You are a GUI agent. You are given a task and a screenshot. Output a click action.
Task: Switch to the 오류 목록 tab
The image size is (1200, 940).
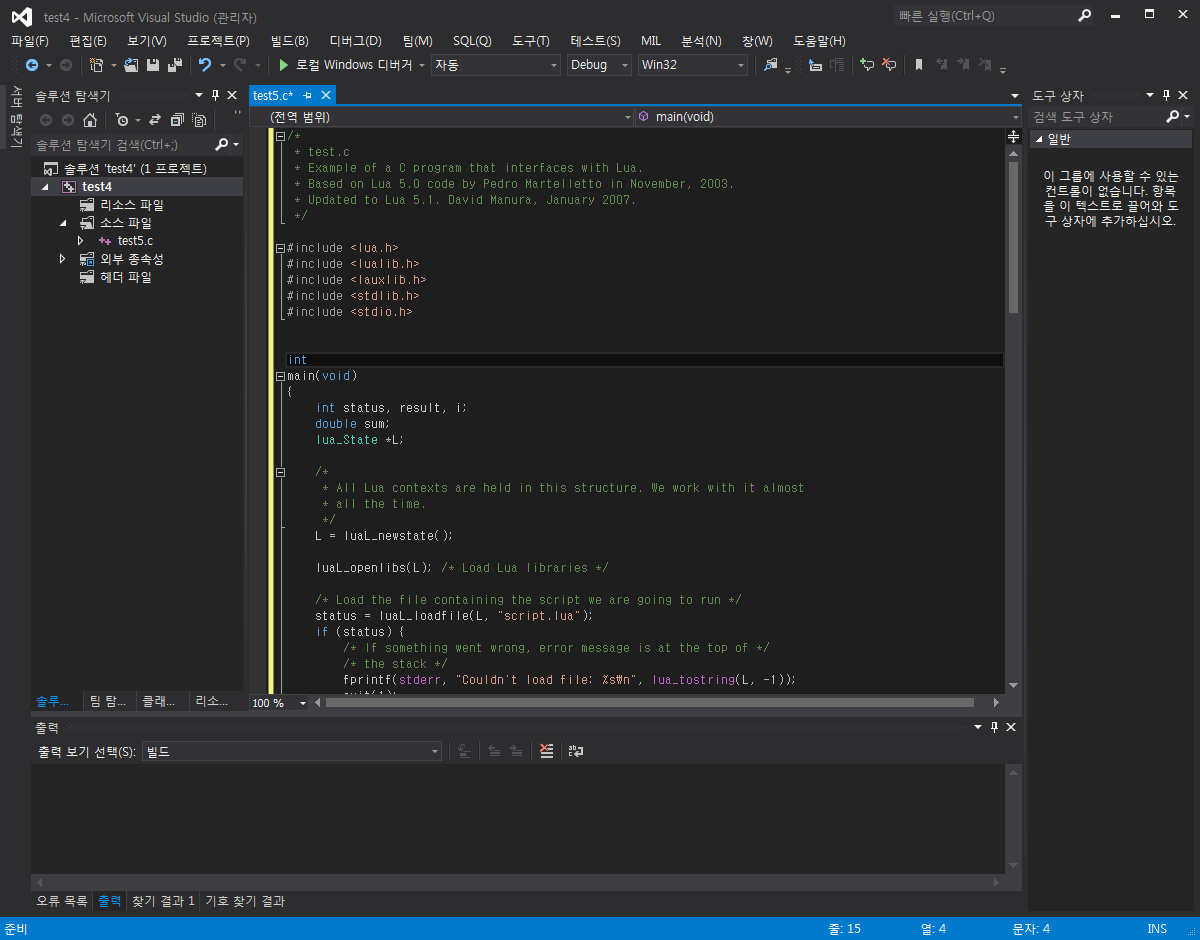click(62, 901)
